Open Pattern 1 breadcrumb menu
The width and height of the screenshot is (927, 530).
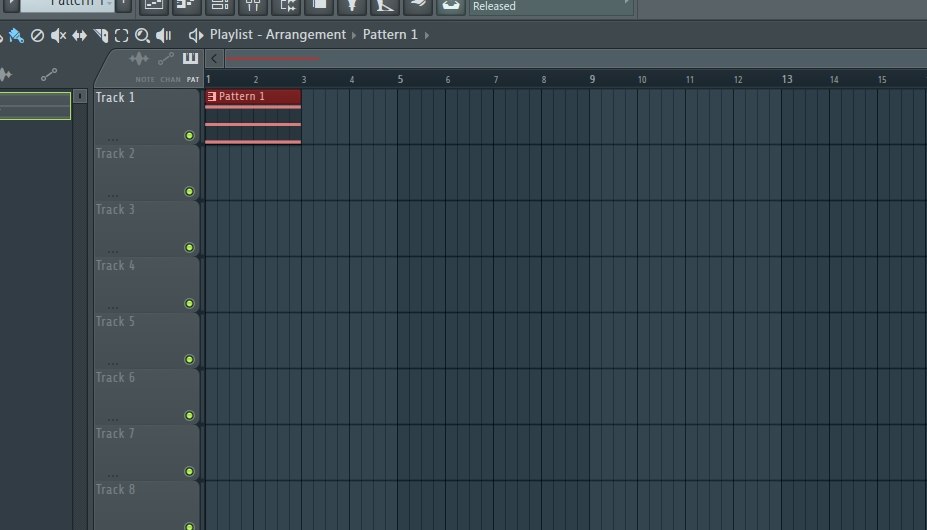[x=390, y=35]
